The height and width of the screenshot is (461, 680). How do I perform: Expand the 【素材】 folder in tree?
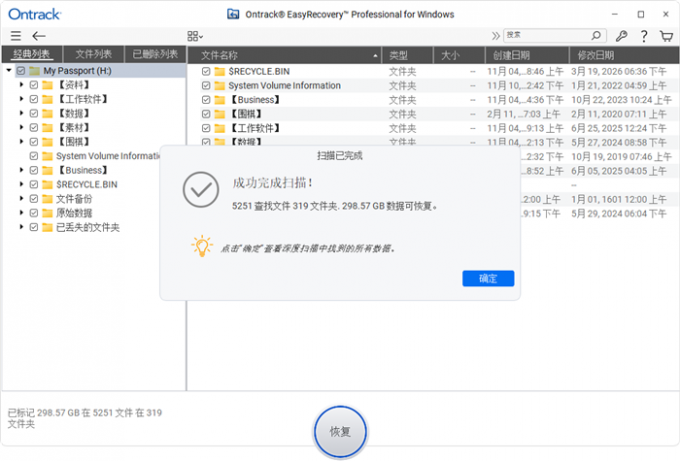click(21, 128)
